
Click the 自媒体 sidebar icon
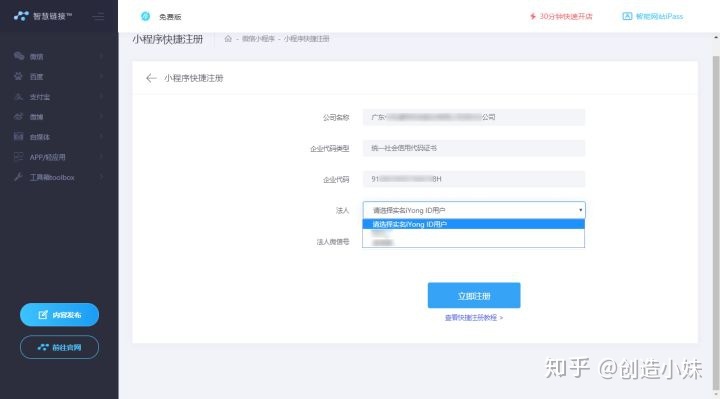coord(18,136)
